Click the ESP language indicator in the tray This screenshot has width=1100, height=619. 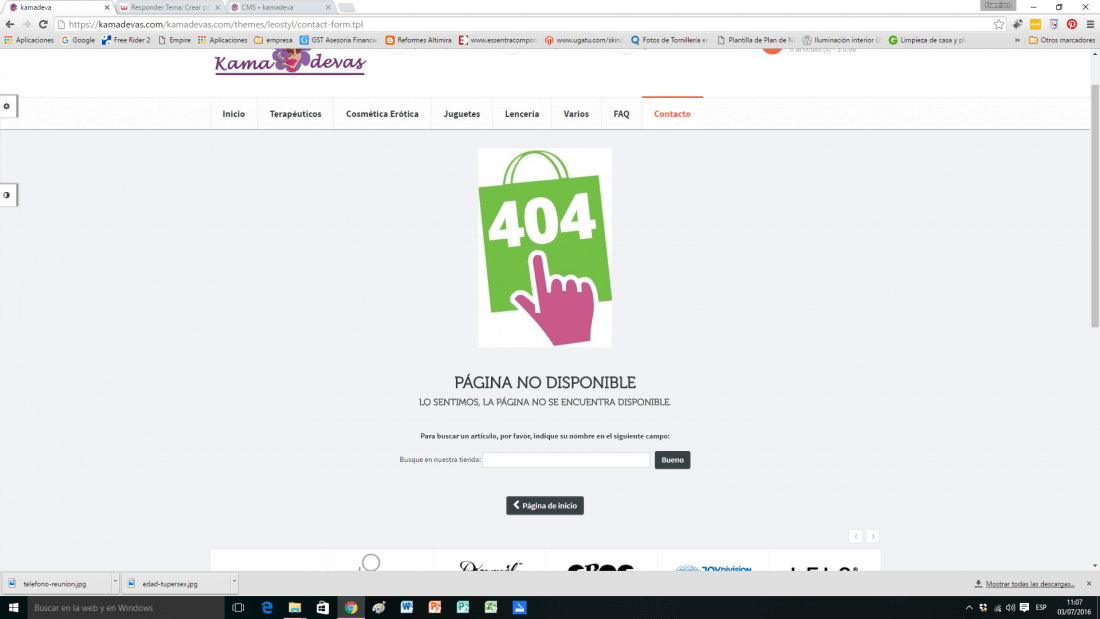click(1041, 608)
